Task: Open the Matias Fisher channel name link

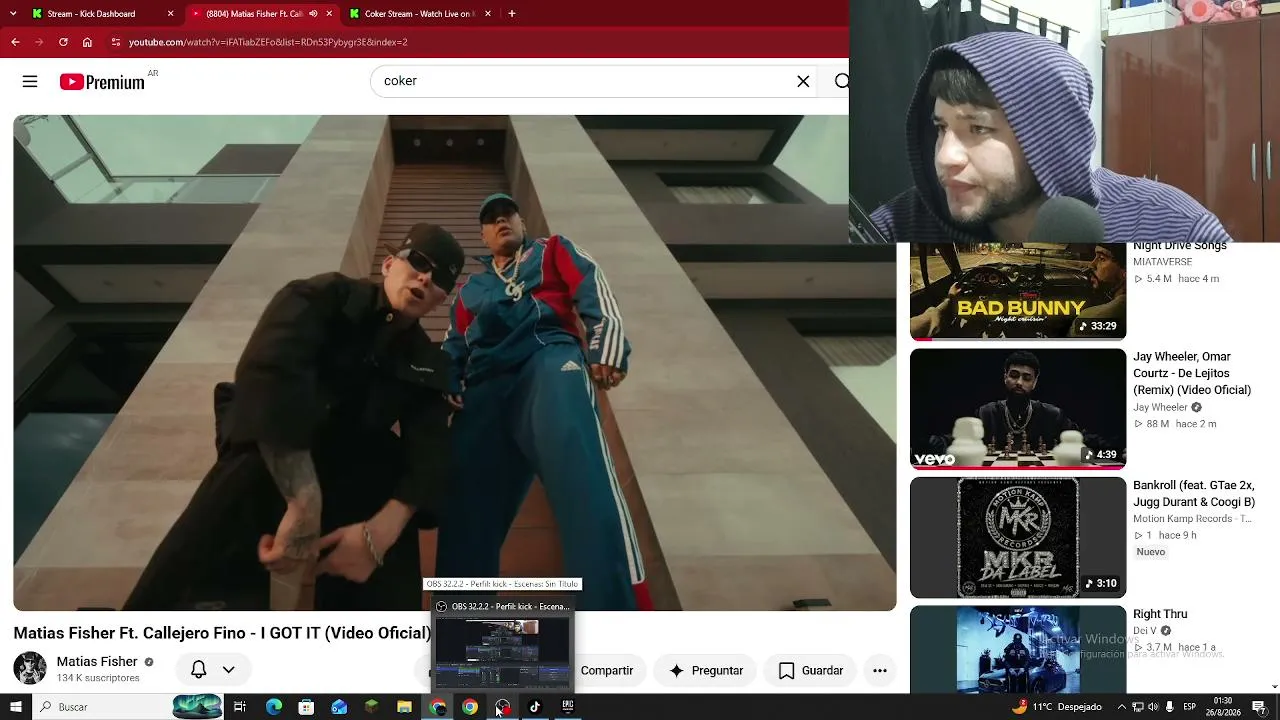Action: click(x=97, y=662)
